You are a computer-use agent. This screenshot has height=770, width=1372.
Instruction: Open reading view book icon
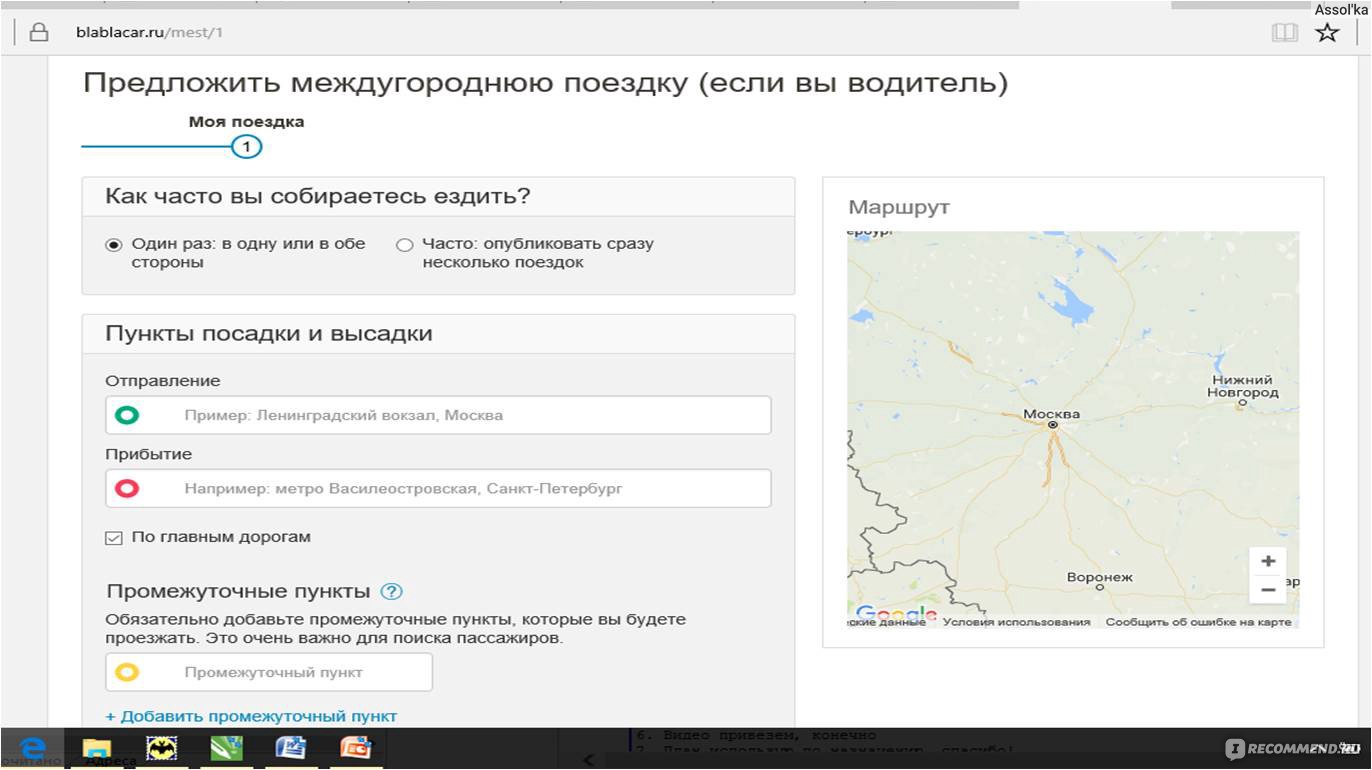coord(1284,32)
